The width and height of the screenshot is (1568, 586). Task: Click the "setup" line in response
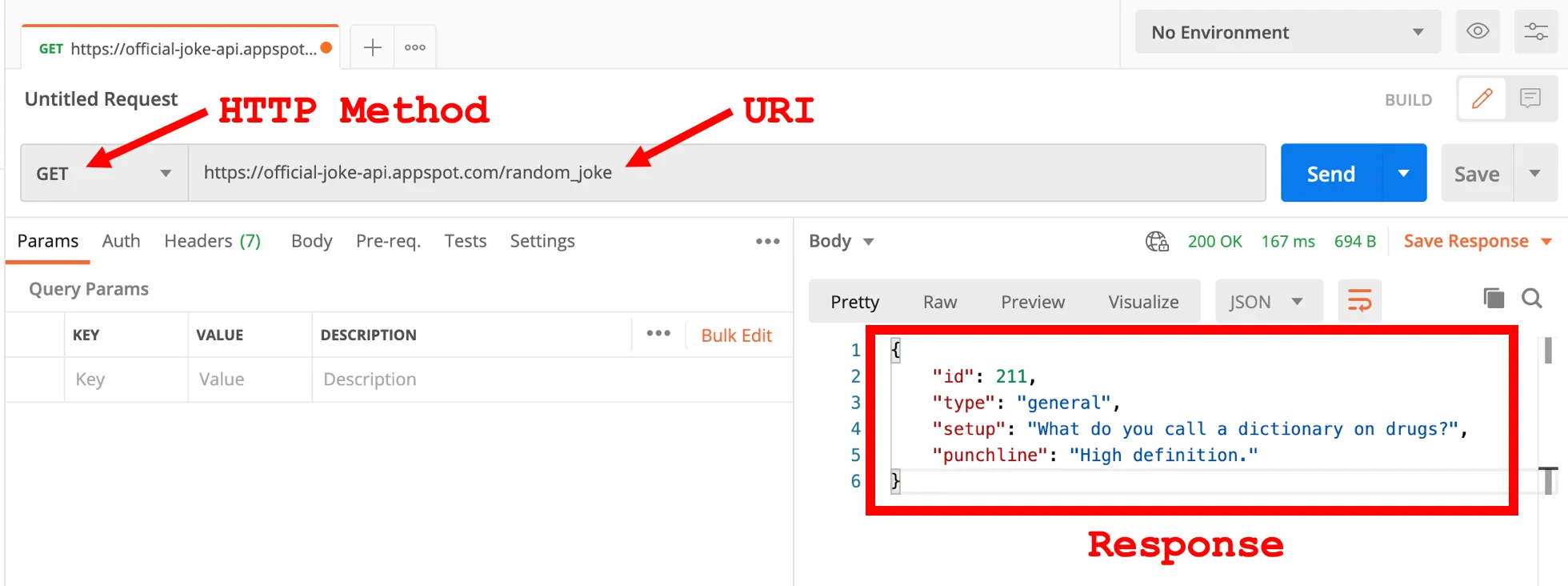click(x=1199, y=428)
